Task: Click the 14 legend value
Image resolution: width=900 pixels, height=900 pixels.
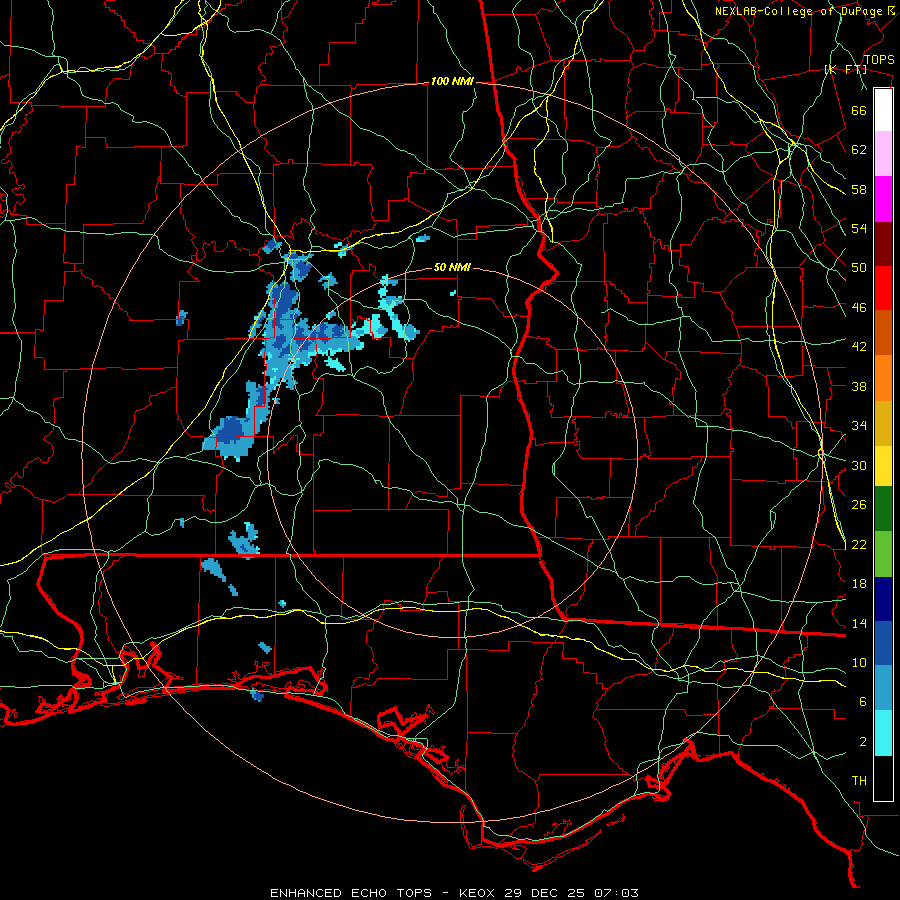Action: coord(859,623)
